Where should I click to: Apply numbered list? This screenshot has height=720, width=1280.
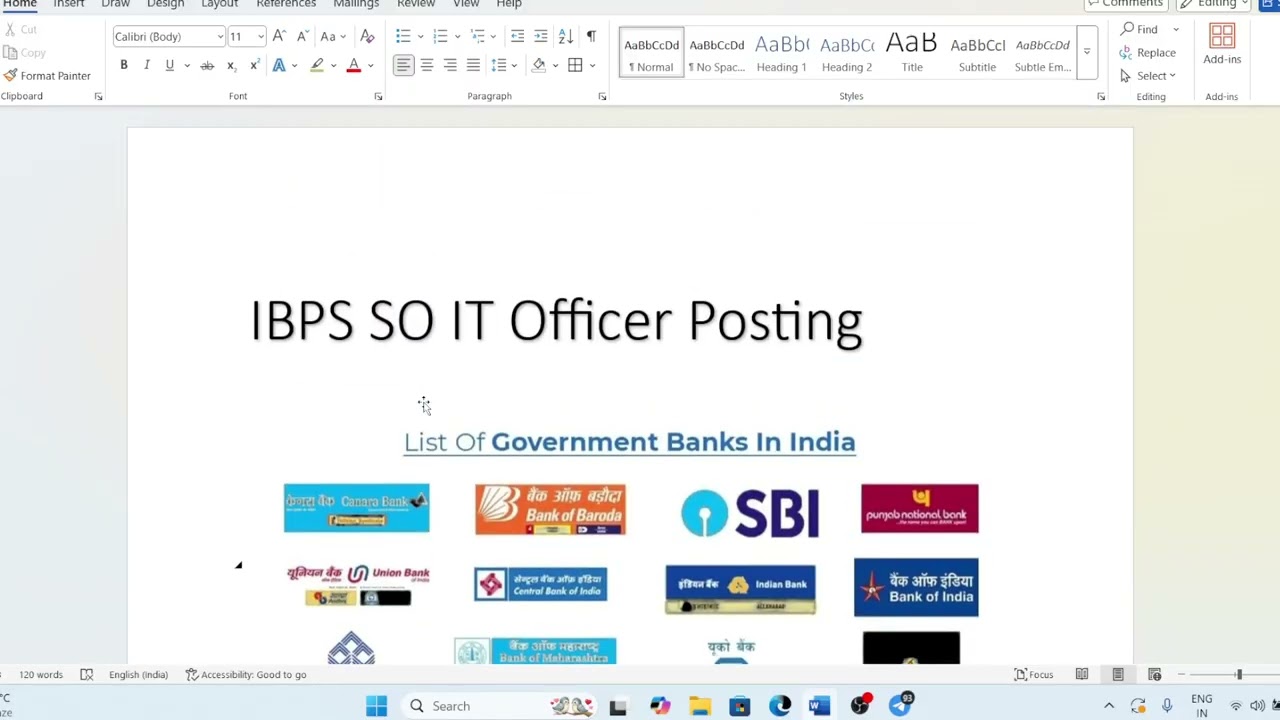click(440, 36)
